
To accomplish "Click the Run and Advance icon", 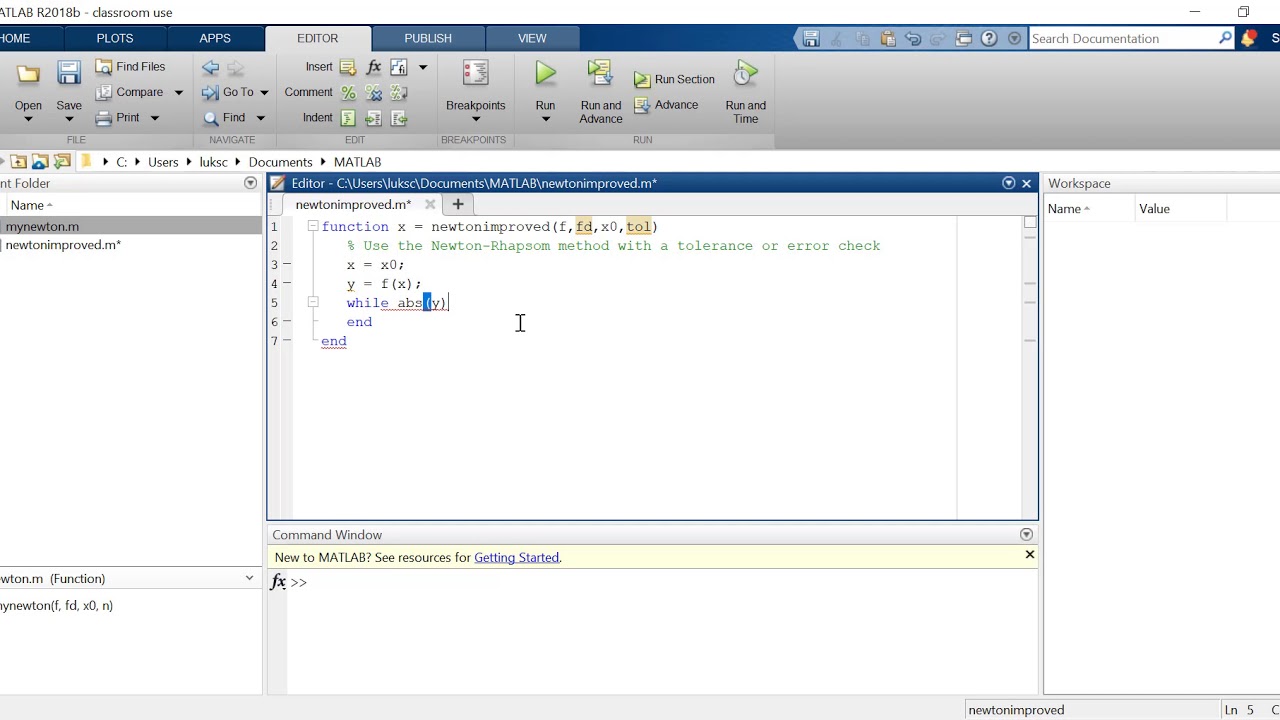I will [600, 73].
